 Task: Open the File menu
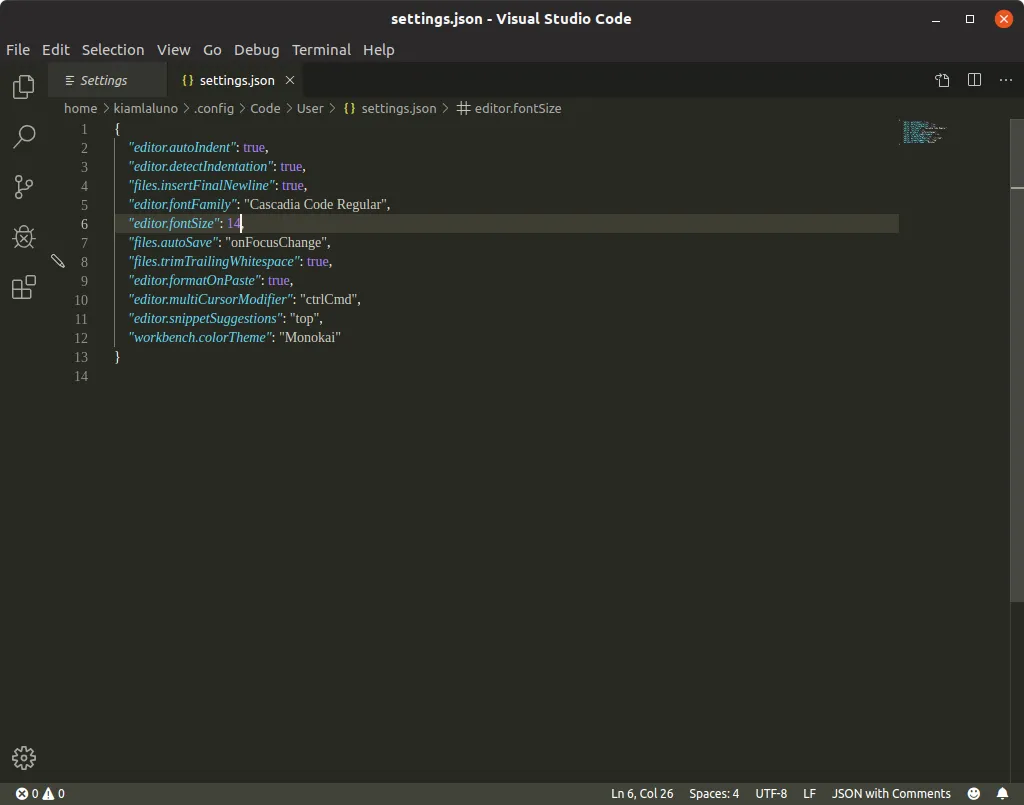tap(18, 50)
